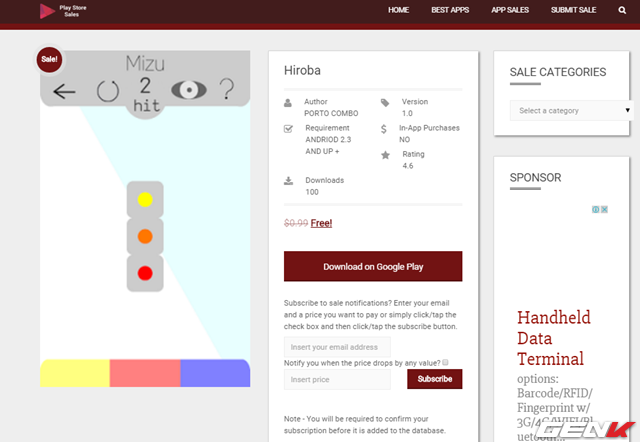This screenshot has width=640, height=442.
Task: Open the HOME menu item
Action: [398, 10]
